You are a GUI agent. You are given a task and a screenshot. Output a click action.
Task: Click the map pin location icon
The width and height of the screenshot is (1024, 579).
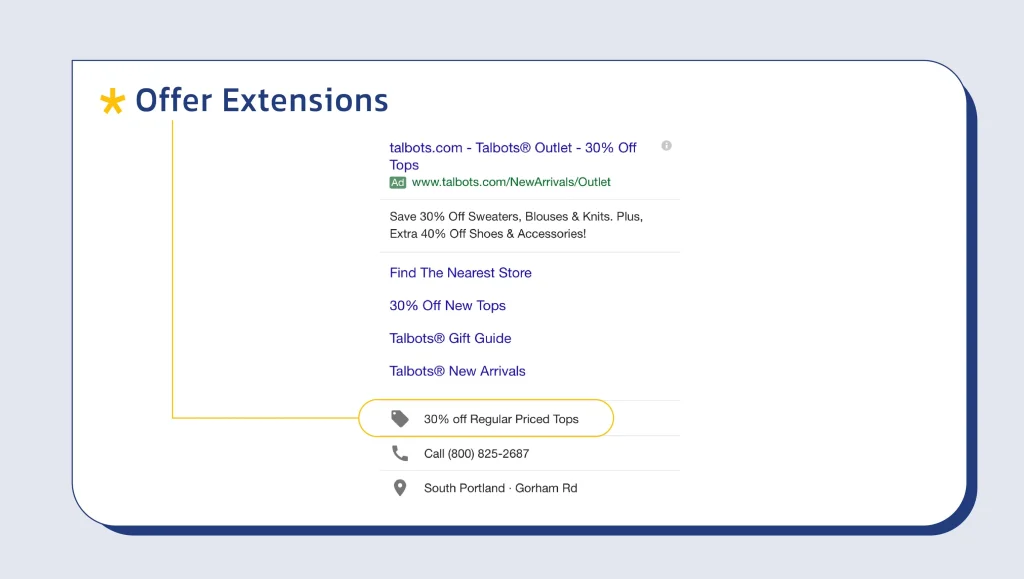[400, 488]
